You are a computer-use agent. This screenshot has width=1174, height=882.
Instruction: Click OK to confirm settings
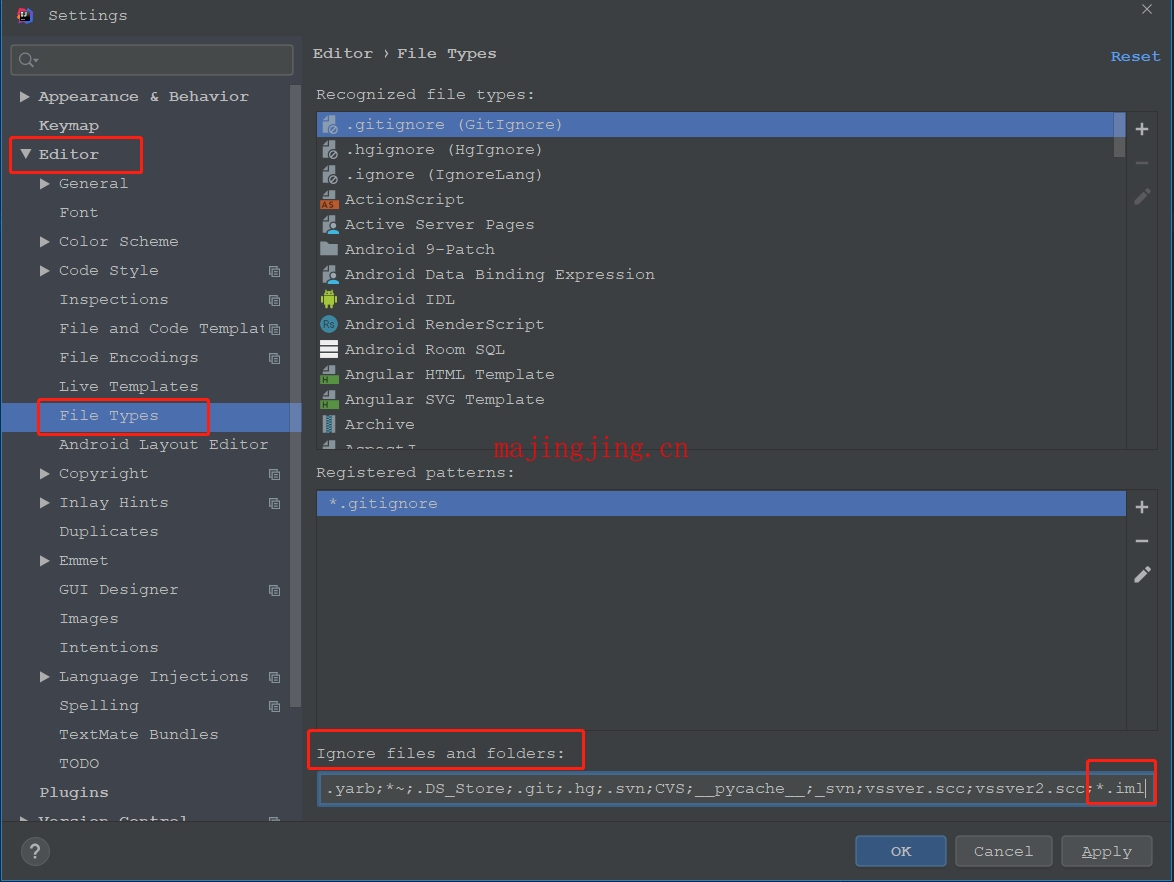click(901, 851)
